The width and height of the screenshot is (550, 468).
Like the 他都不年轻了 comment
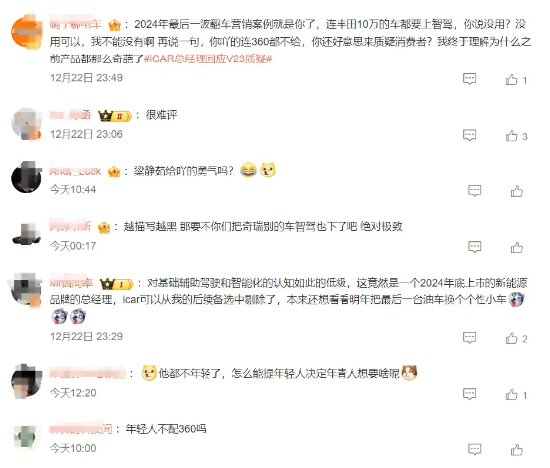pos(516,395)
